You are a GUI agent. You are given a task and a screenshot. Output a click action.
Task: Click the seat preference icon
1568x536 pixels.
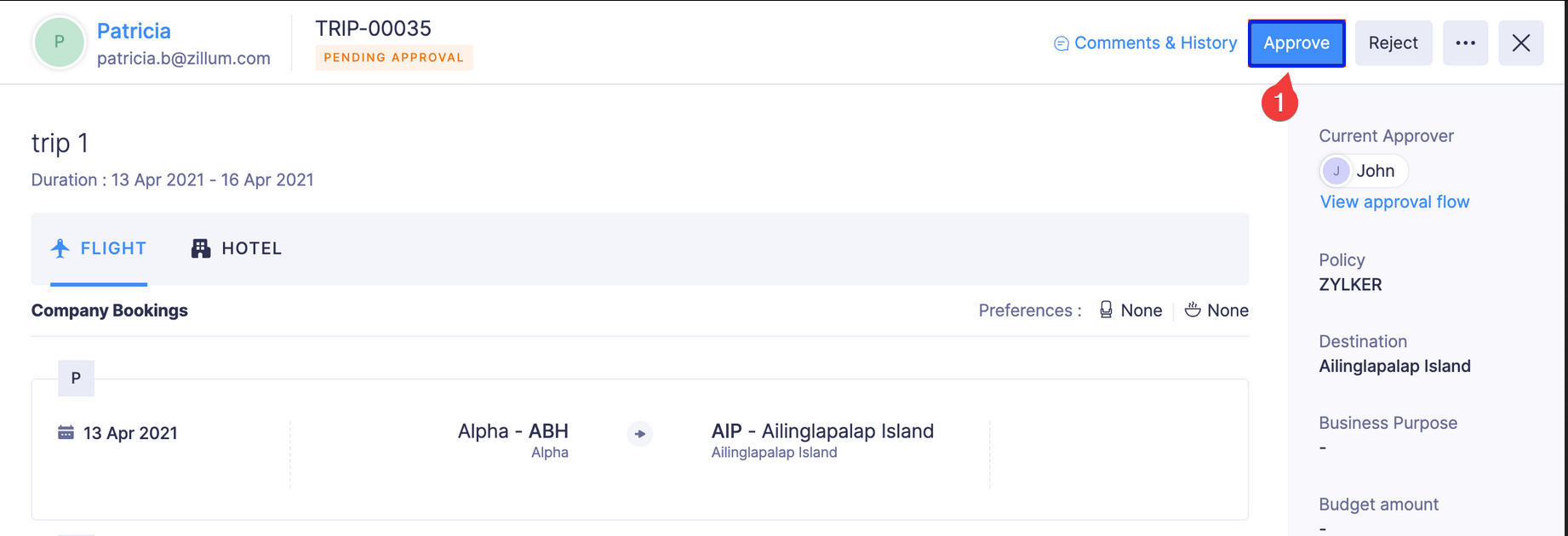click(x=1106, y=311)
